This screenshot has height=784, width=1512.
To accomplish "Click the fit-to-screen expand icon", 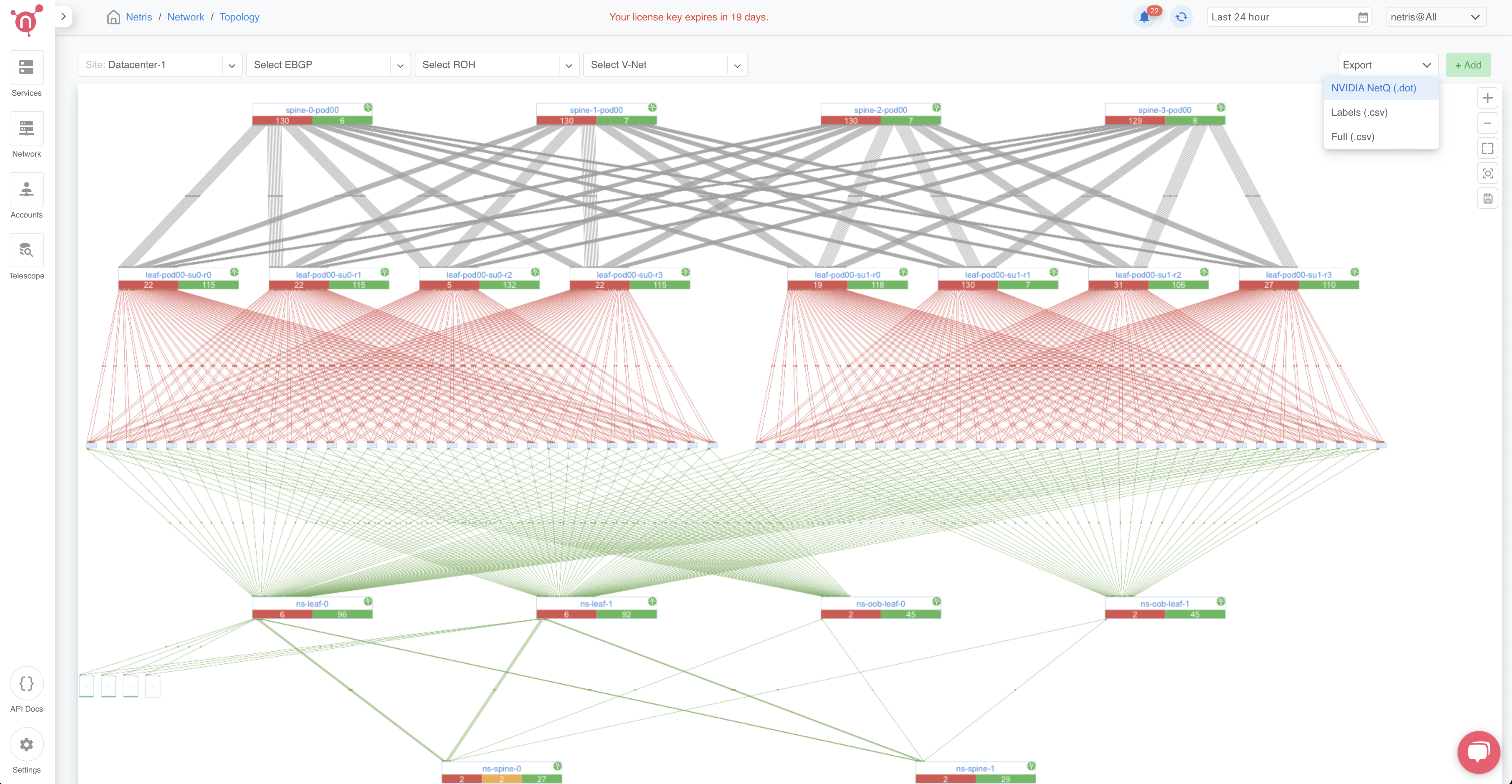I will pyautogui.click(x=1487, y=148).
